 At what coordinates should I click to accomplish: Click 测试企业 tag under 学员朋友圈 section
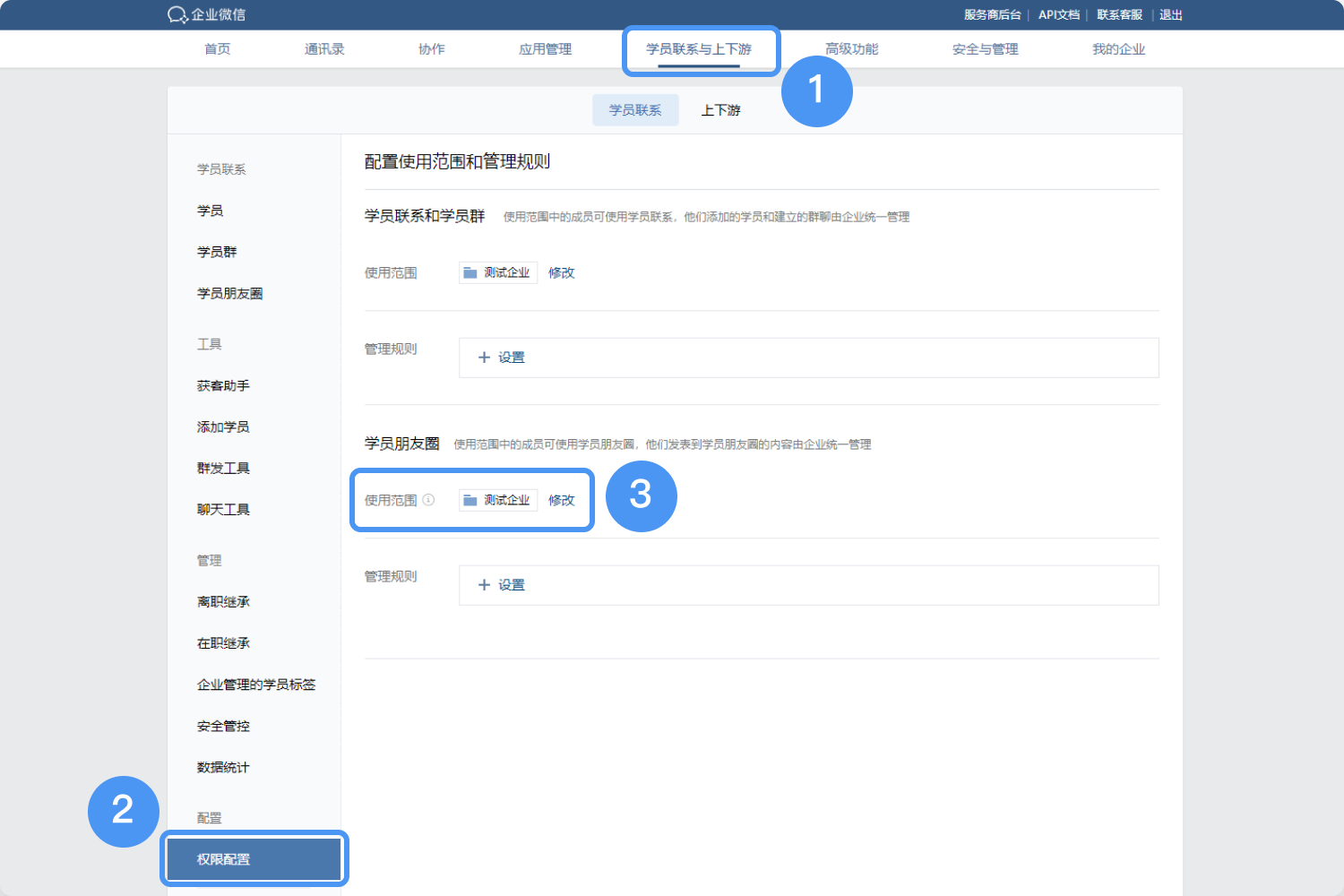point(498,501)
